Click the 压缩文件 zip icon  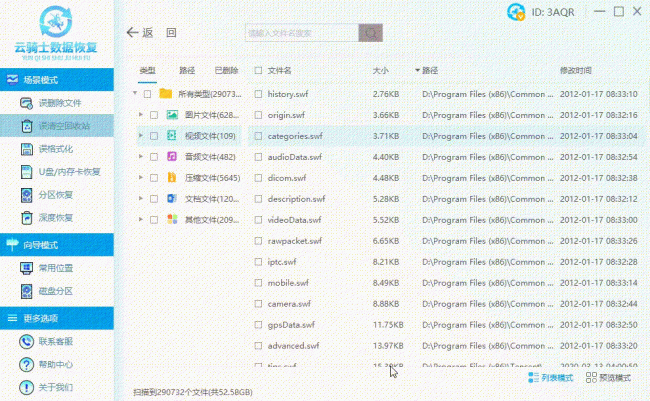pos(172,177)
